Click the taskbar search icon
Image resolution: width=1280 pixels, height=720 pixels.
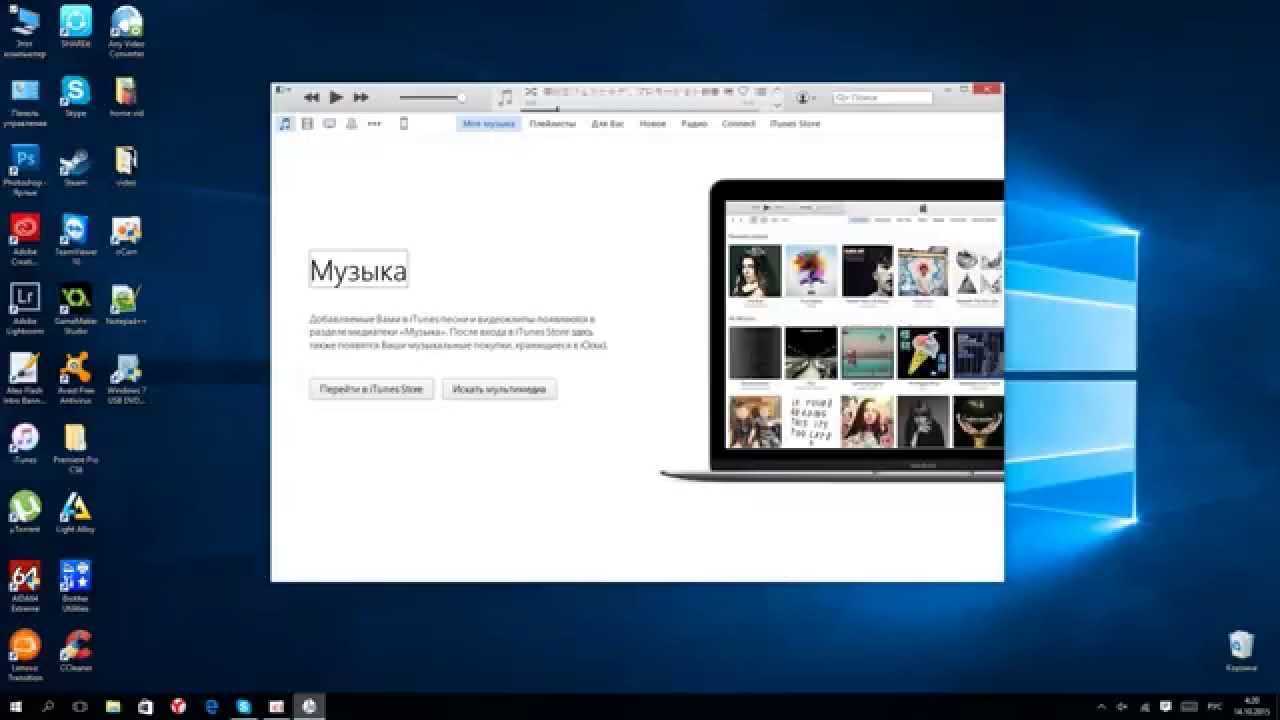(48, 706)
